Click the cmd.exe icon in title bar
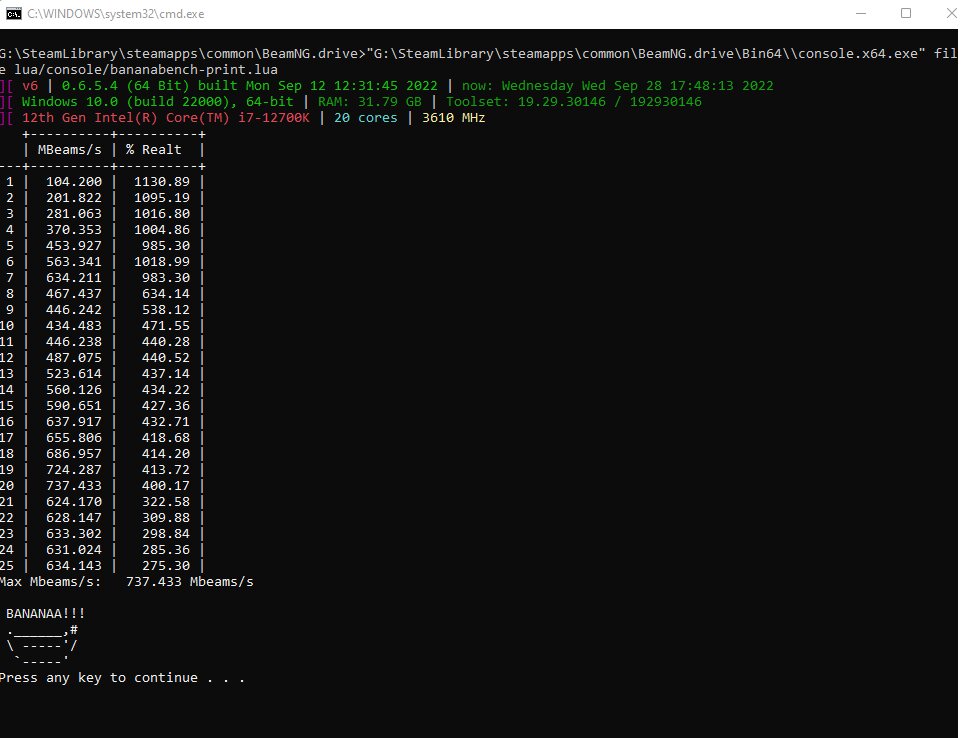Screen dimensions: 961x738 tap(13, 13)
